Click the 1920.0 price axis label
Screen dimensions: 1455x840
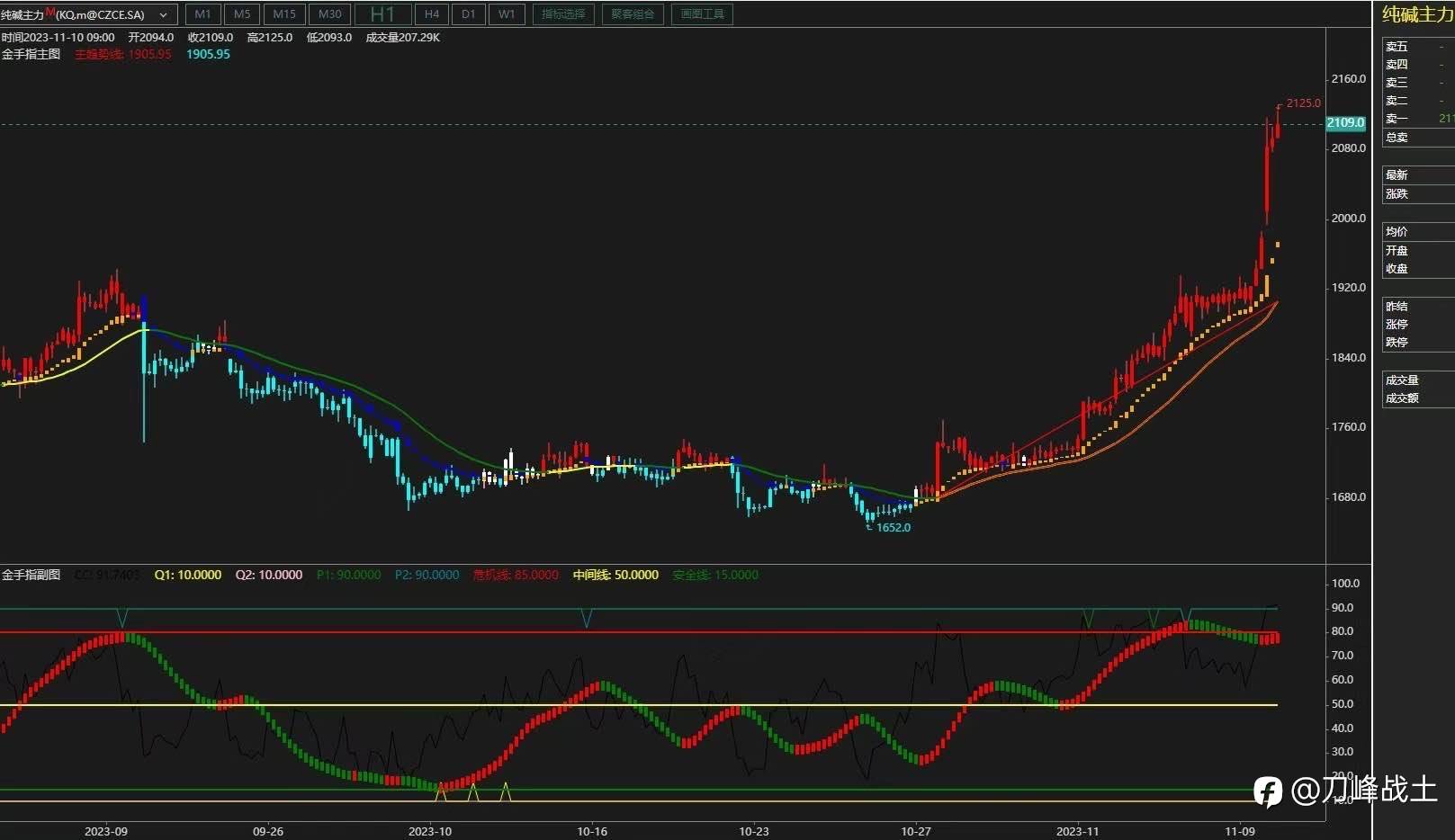point(1349,288)
